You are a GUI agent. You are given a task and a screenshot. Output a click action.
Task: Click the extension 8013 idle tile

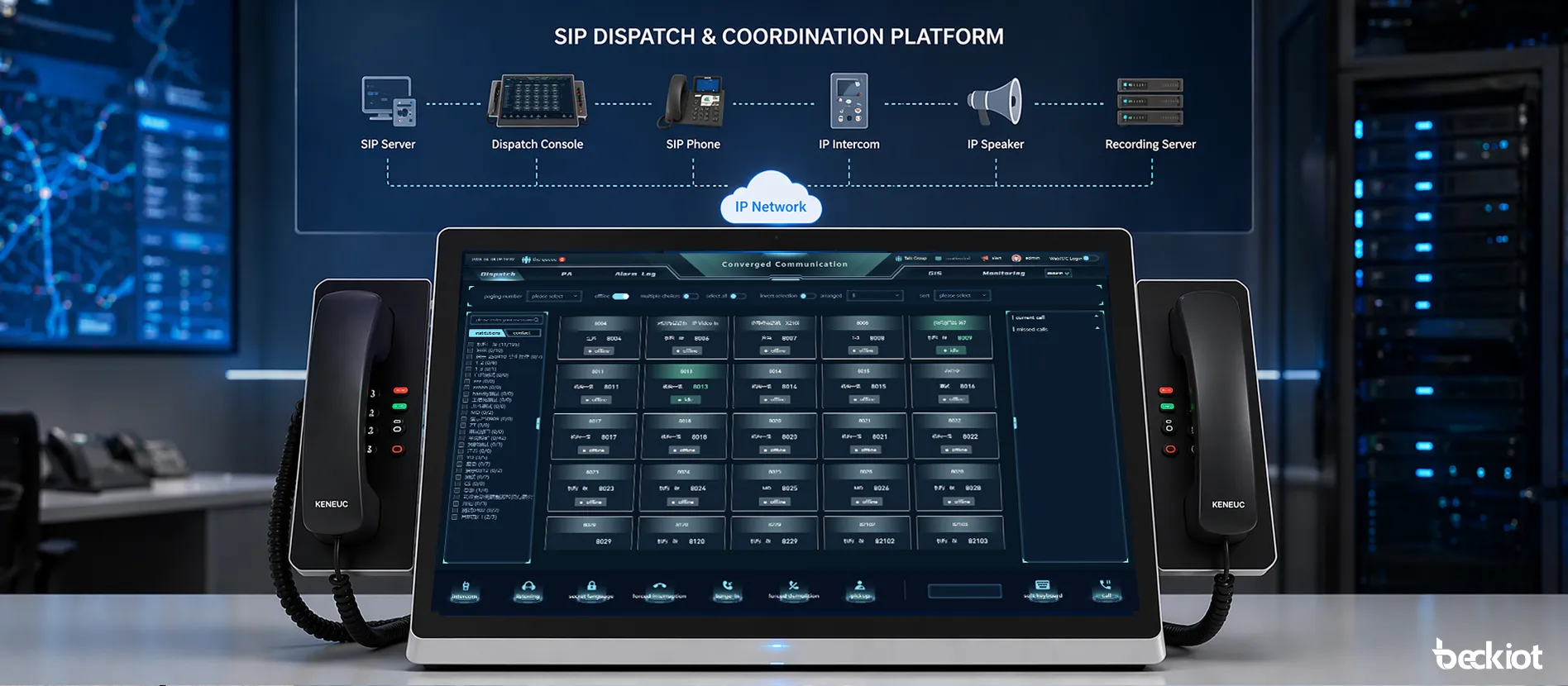686,386
